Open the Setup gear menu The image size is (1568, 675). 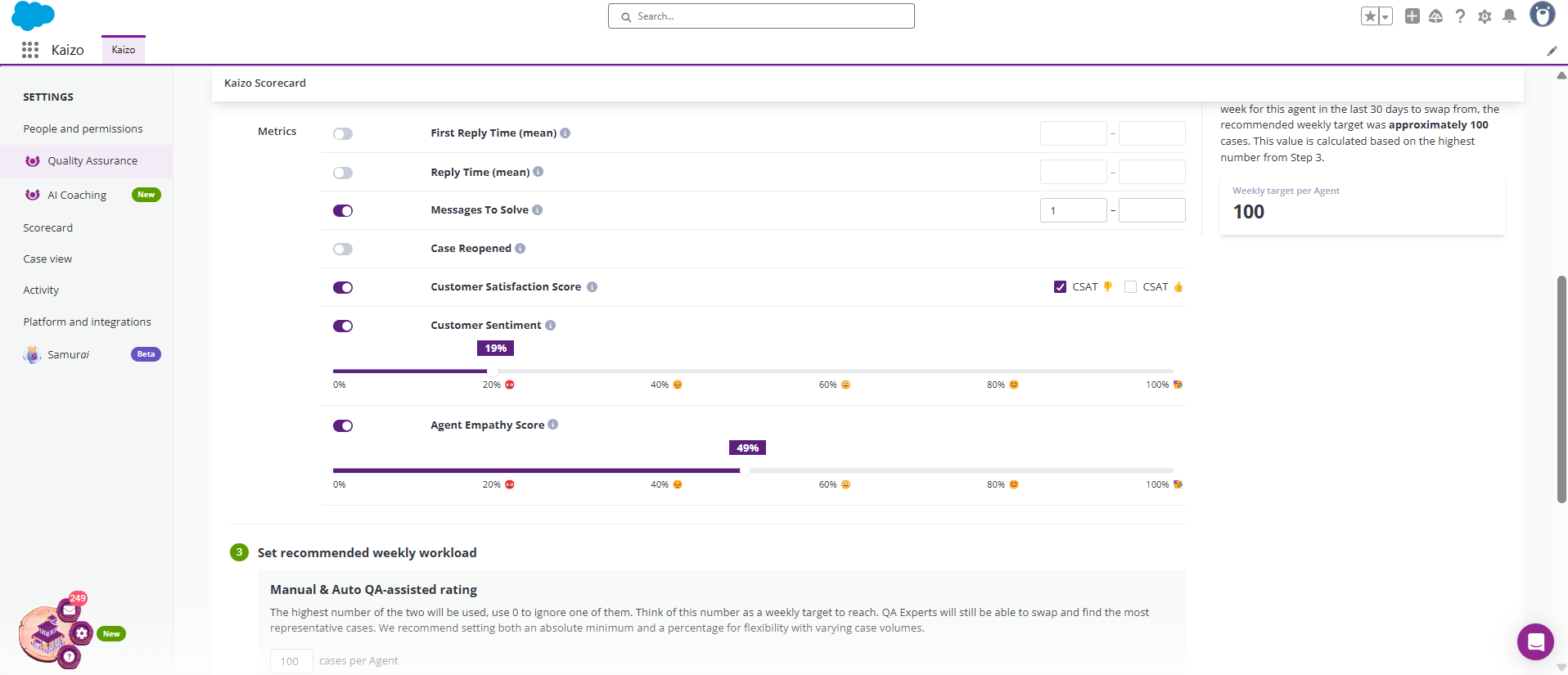pos(1485,16)
